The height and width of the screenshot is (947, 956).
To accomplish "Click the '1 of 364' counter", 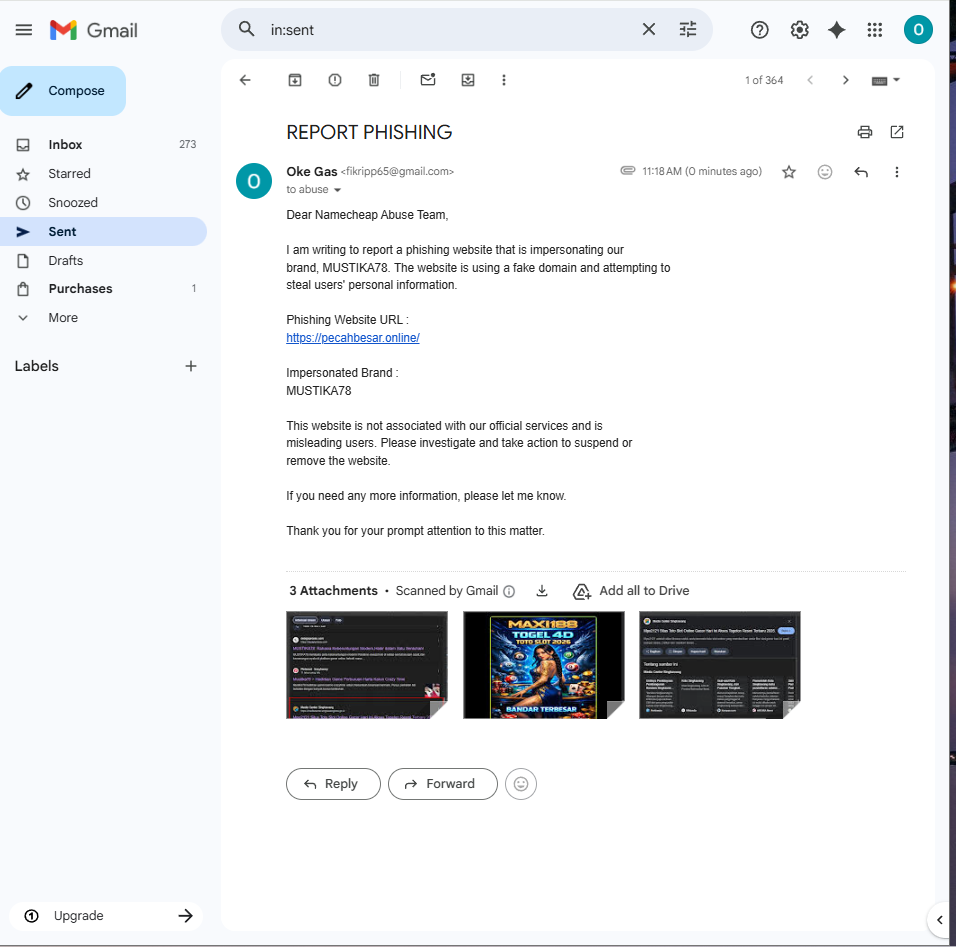I will [764, 80].
